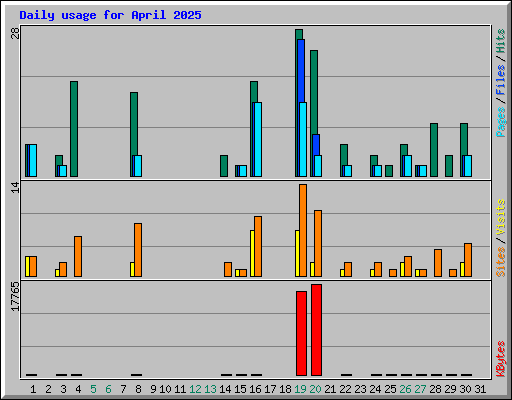Click day label "15" on the axis
This screenshot has height=400, width=512.
[240, 389]
